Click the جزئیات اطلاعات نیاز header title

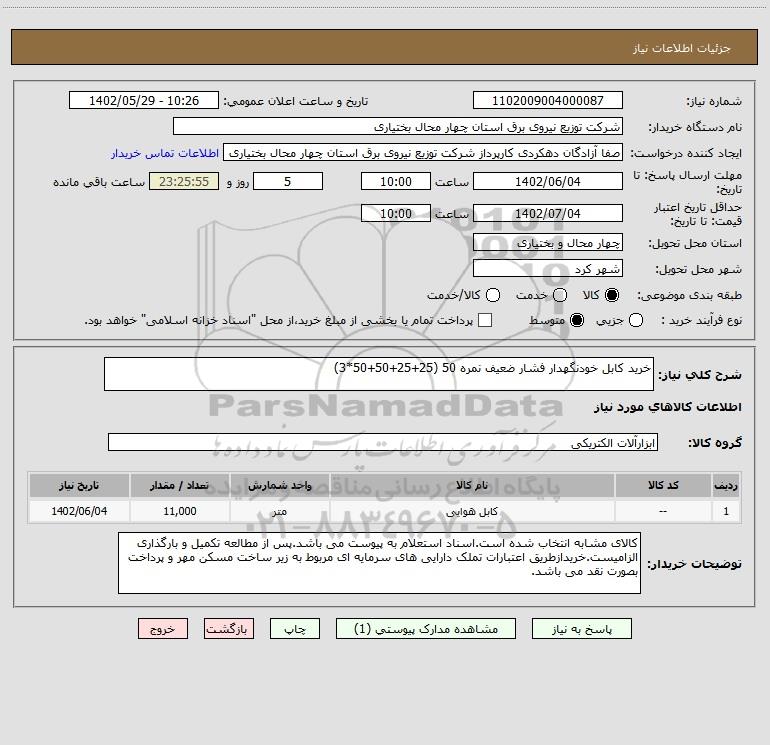pyautogui.click(x=682, y=48)
